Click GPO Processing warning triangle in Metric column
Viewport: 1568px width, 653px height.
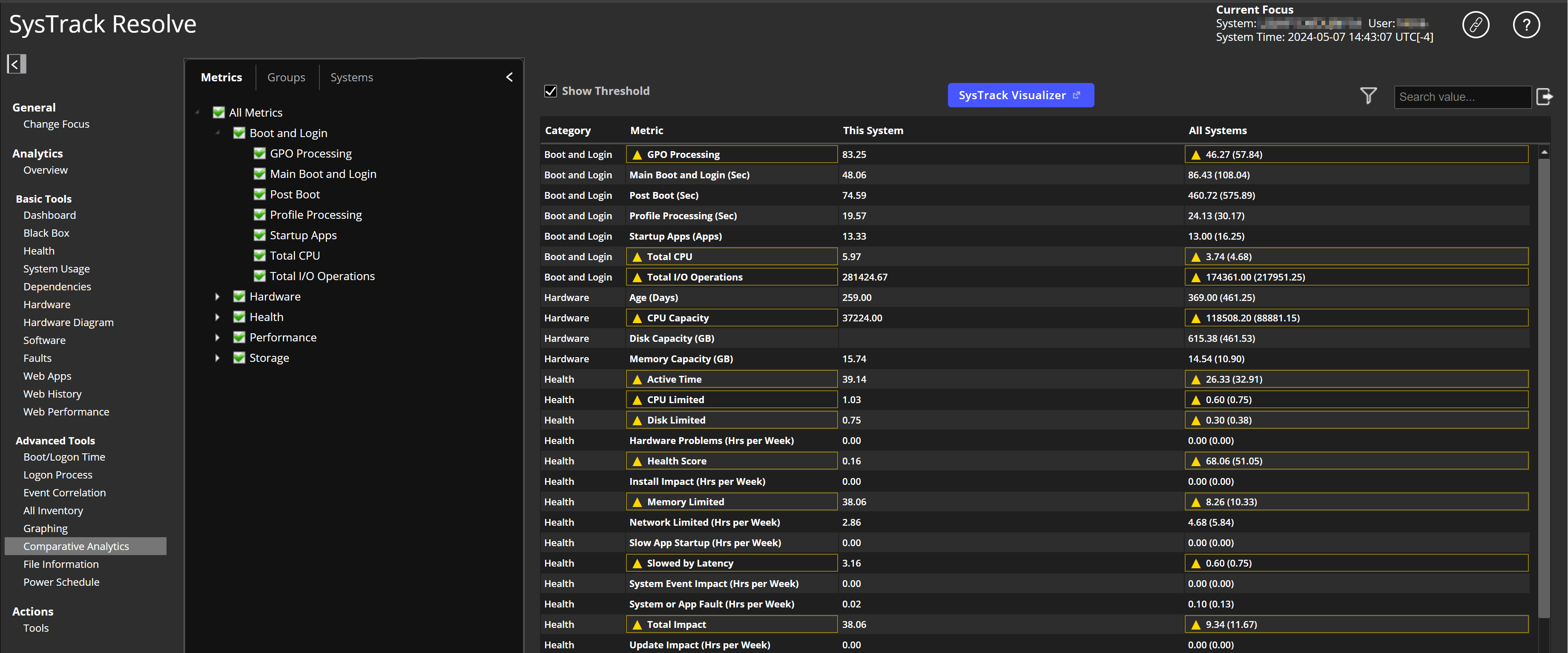point(638,155)
